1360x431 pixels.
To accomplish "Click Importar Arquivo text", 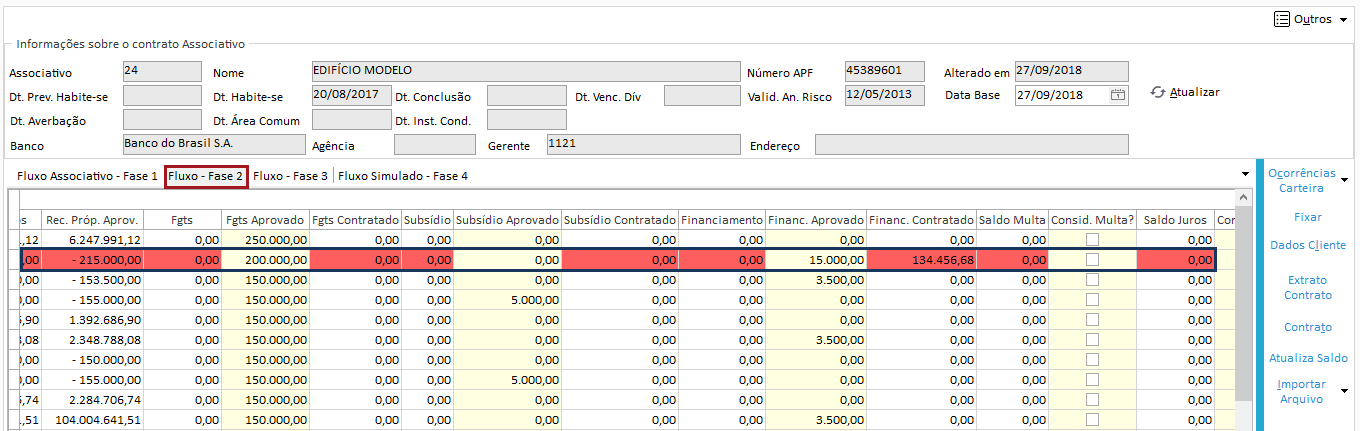I will coord(1302,392).
